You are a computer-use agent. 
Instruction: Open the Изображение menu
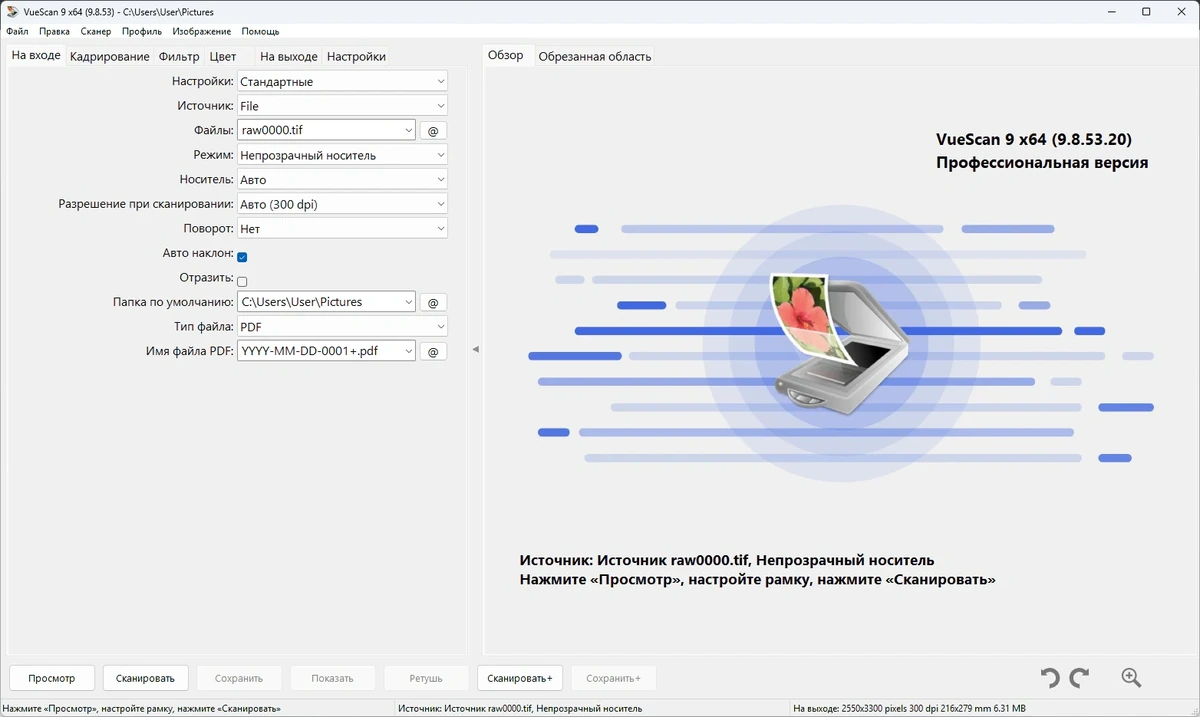click(202, 32)
